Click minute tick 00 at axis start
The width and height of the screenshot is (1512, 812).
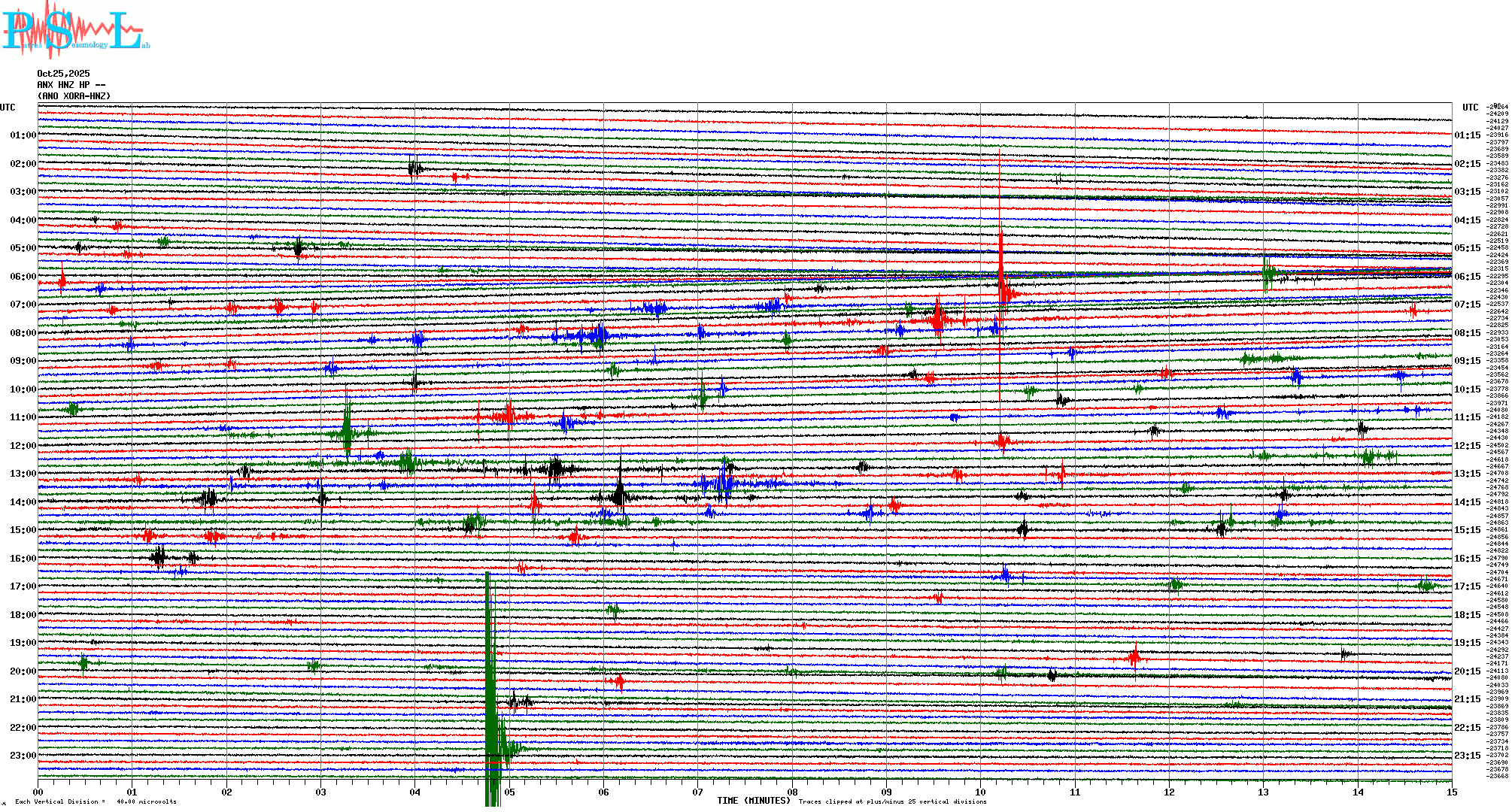[38, 792]
